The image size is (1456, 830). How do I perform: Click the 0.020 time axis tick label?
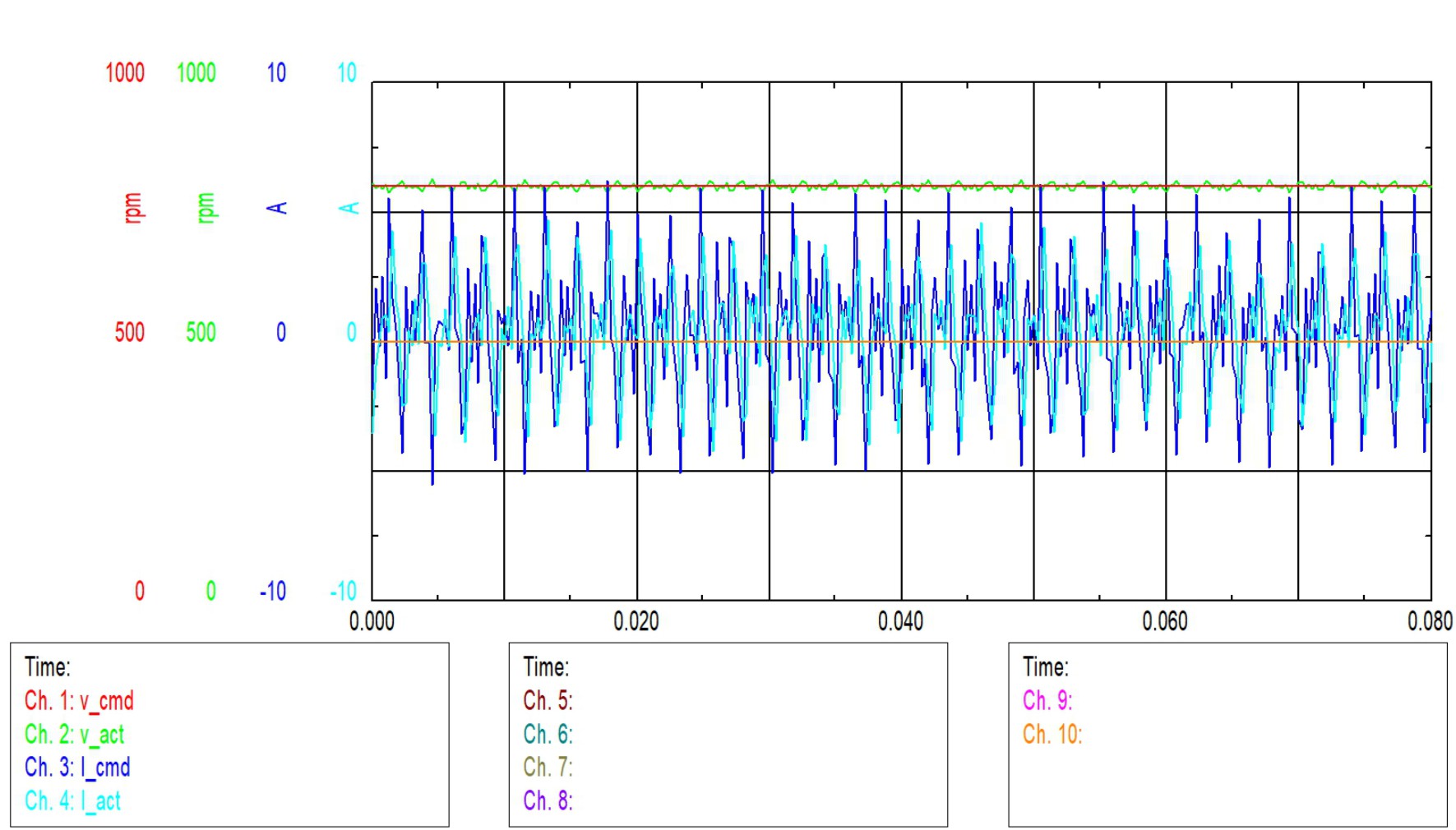[x=636, y=621]
